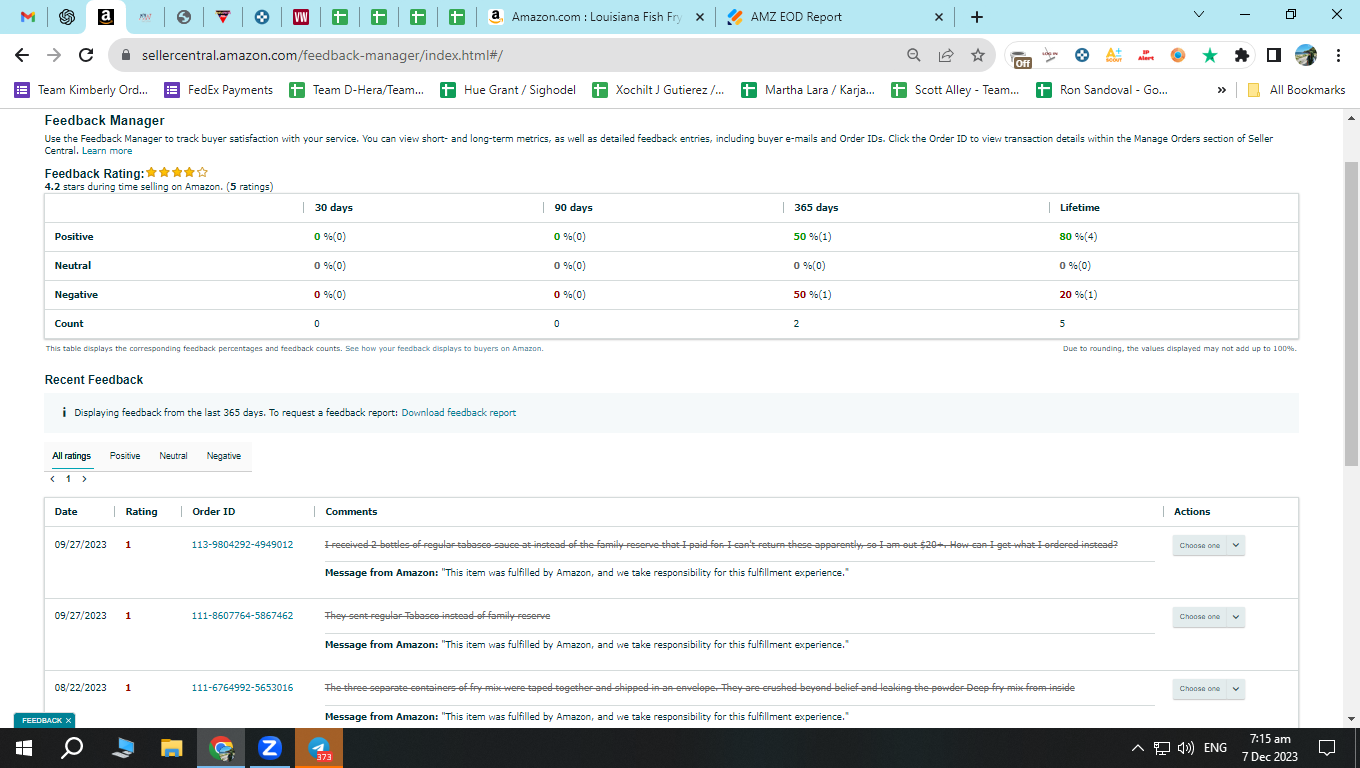This screenshot has width=1360, height=768.
Task: Switch to the ChatGPT browser tab
Action: 67,17
